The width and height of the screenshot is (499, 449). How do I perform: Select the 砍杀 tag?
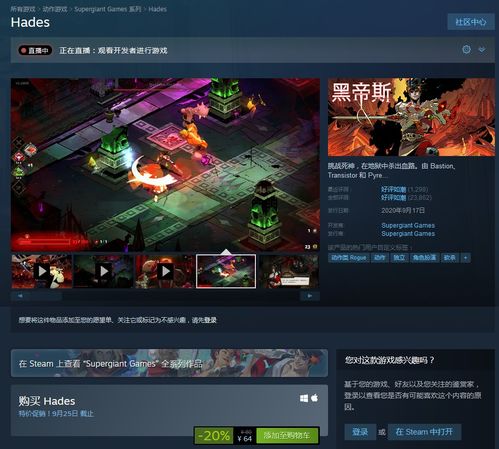pyautogui.click(x=450, y=258)
